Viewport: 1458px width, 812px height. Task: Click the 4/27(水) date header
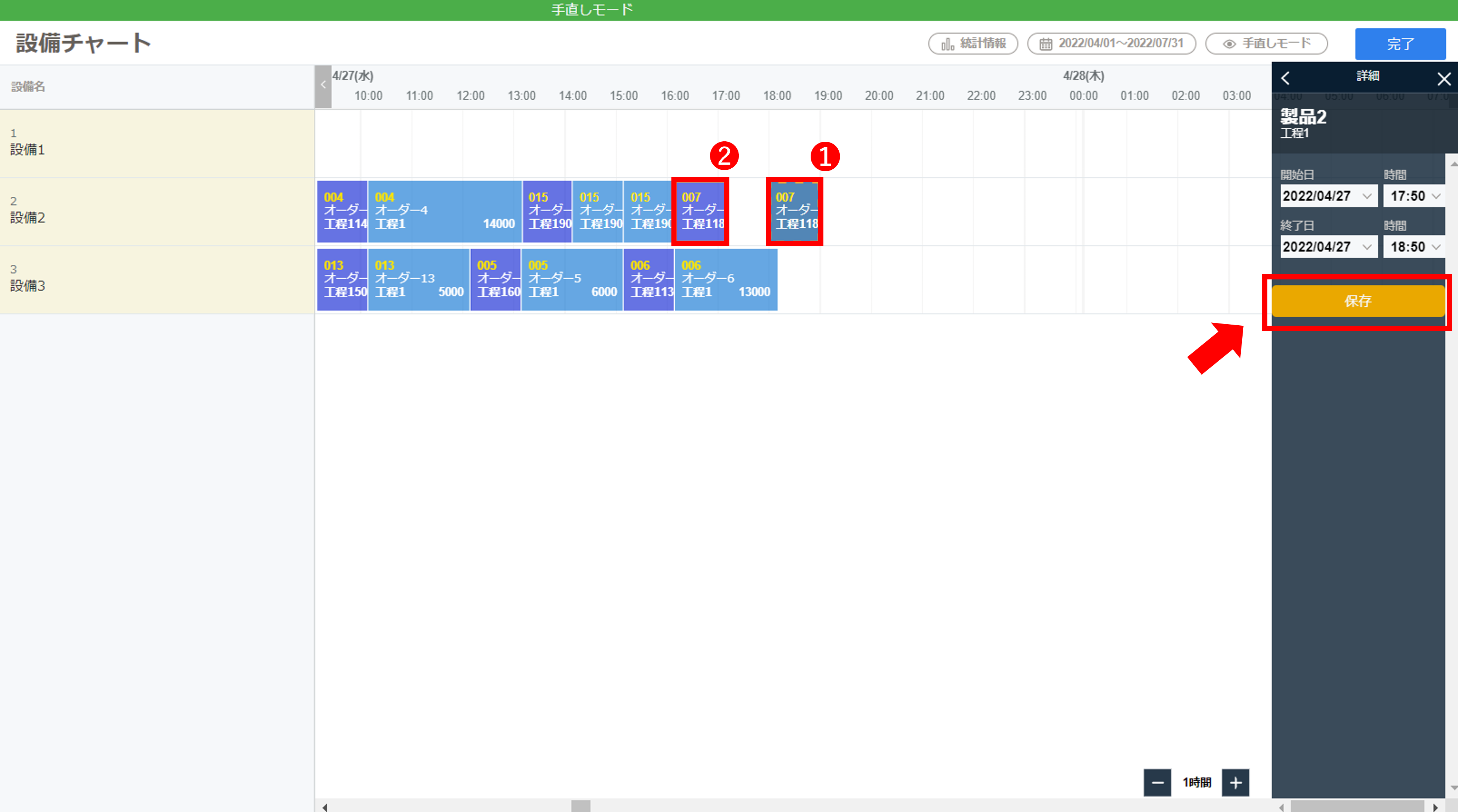click(352, 76)
